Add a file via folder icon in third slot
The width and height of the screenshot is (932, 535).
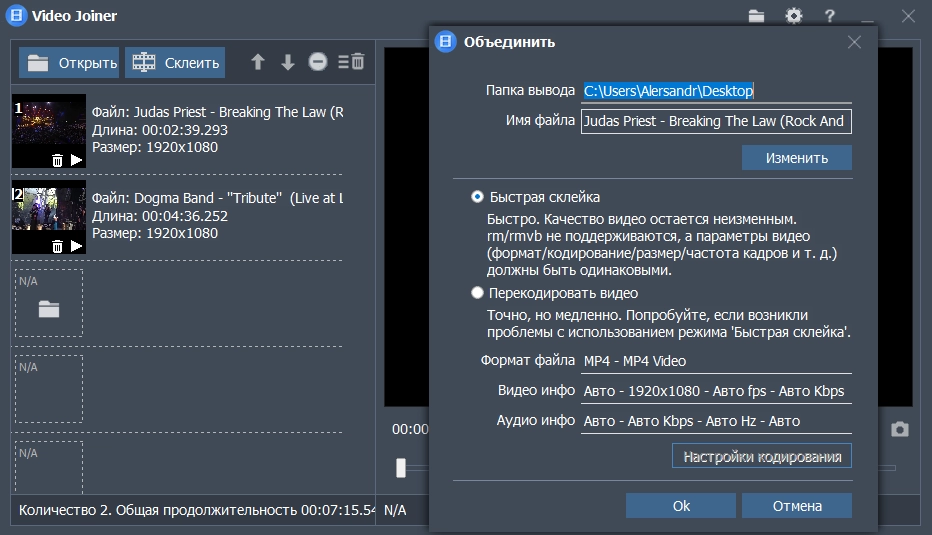(x=49, y=309)
